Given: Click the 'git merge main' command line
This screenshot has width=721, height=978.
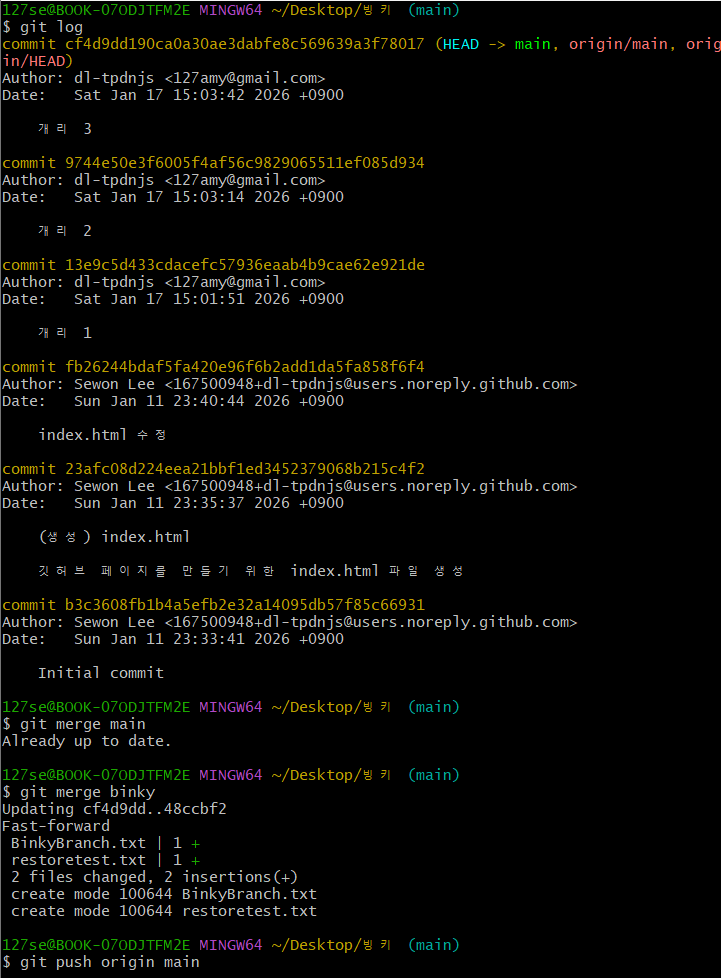Looking at the screenshot, I should pyautogui.click(x=82, y=724).
